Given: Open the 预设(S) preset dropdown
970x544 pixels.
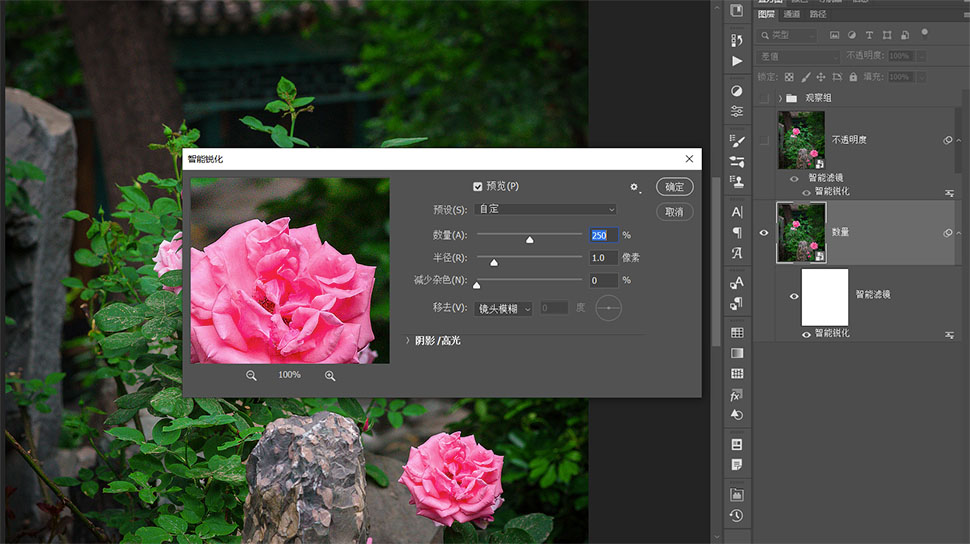Looking at the screenshot, I should coord(546,210).
